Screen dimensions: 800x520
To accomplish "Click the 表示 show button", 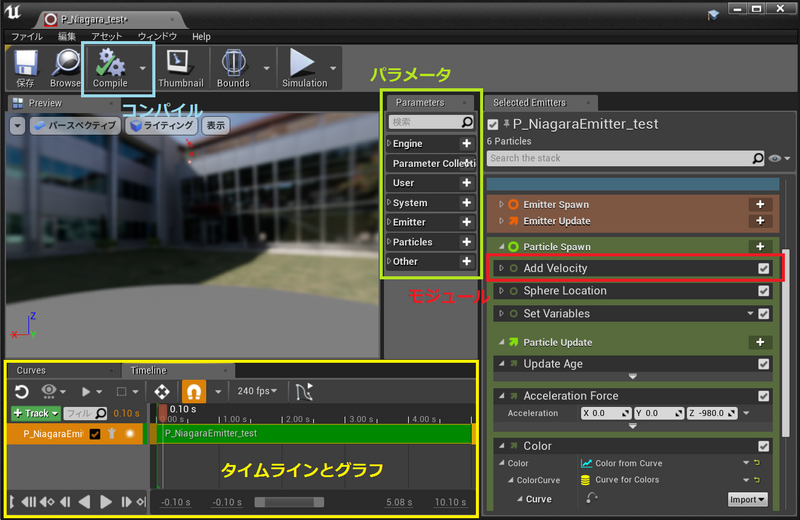I will (x=216, y=126).
